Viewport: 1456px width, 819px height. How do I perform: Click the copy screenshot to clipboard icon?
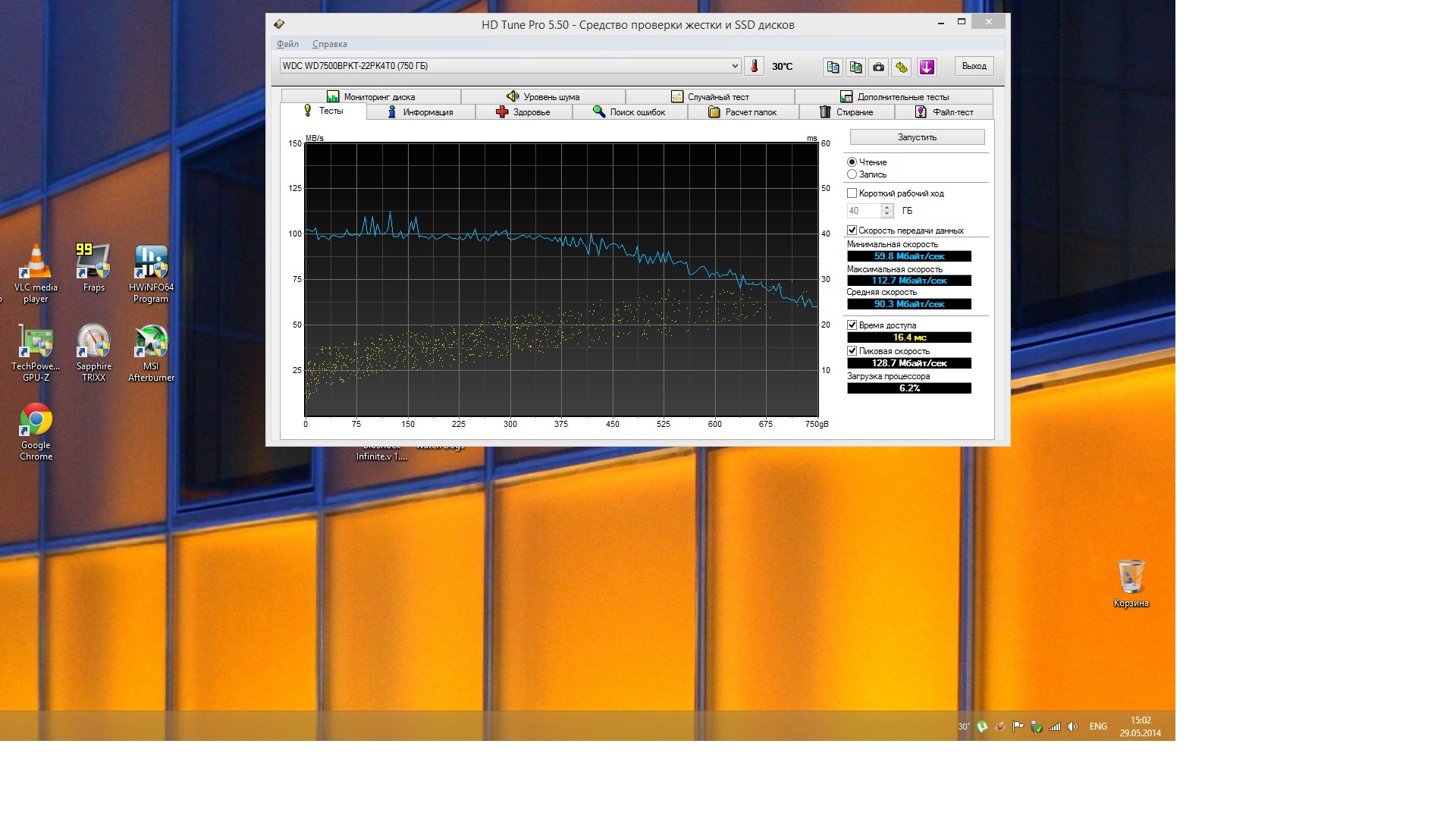[x=855, y=67]
